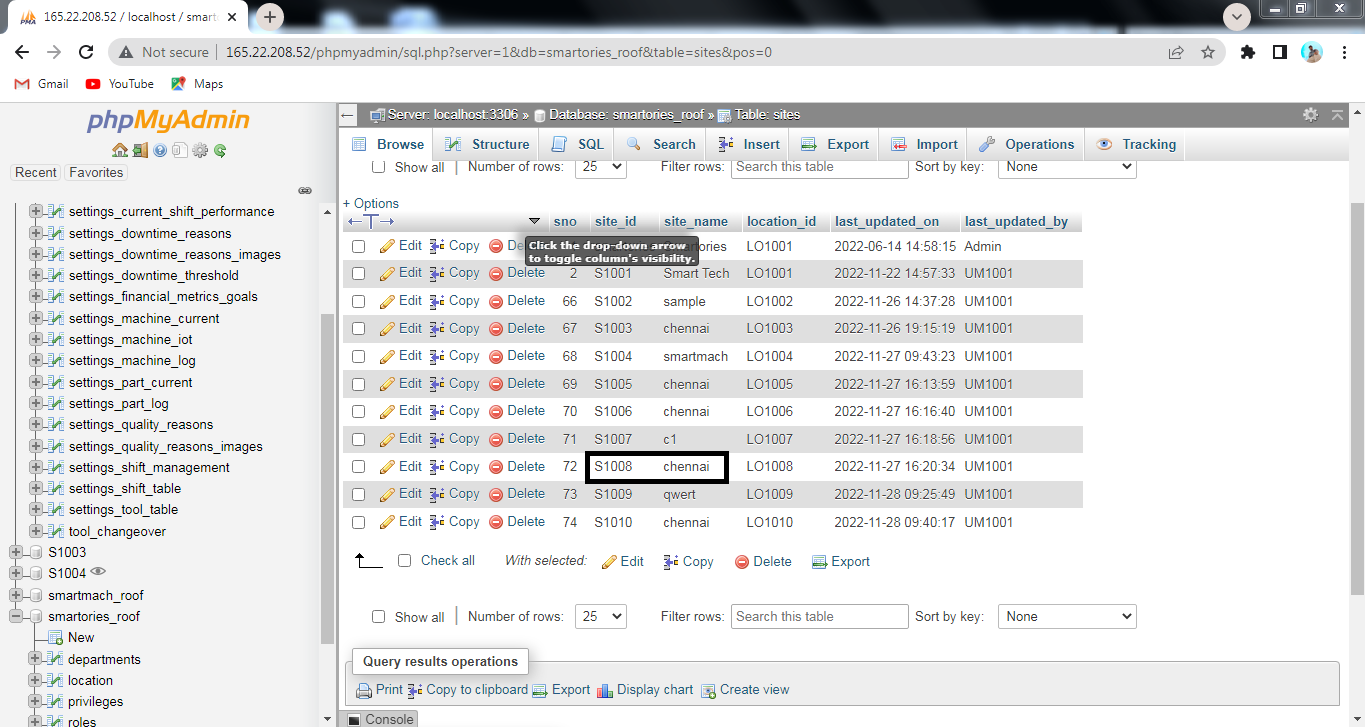Open the Number of rows dropdown

tap(600, 167)
